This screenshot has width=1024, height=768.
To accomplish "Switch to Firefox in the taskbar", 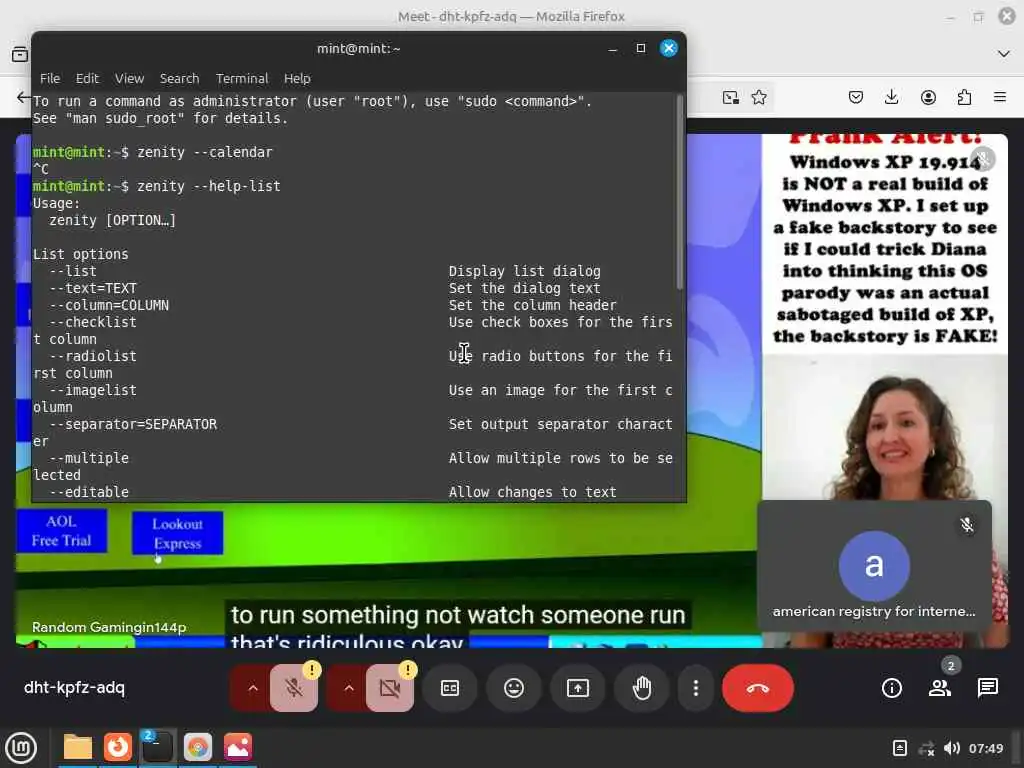I will tap(118, 747).
